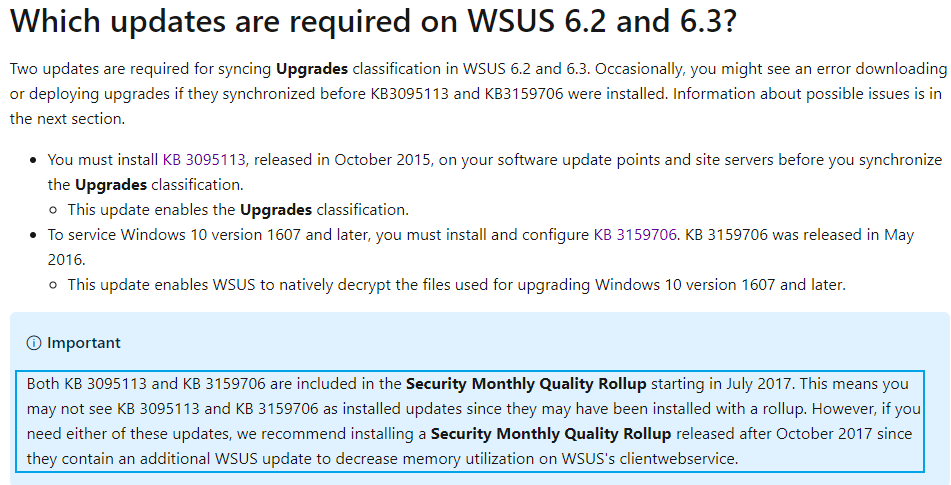Click the "Important" note label
The width and height of the screenshot is (951, 485).
tap(84, 343)
